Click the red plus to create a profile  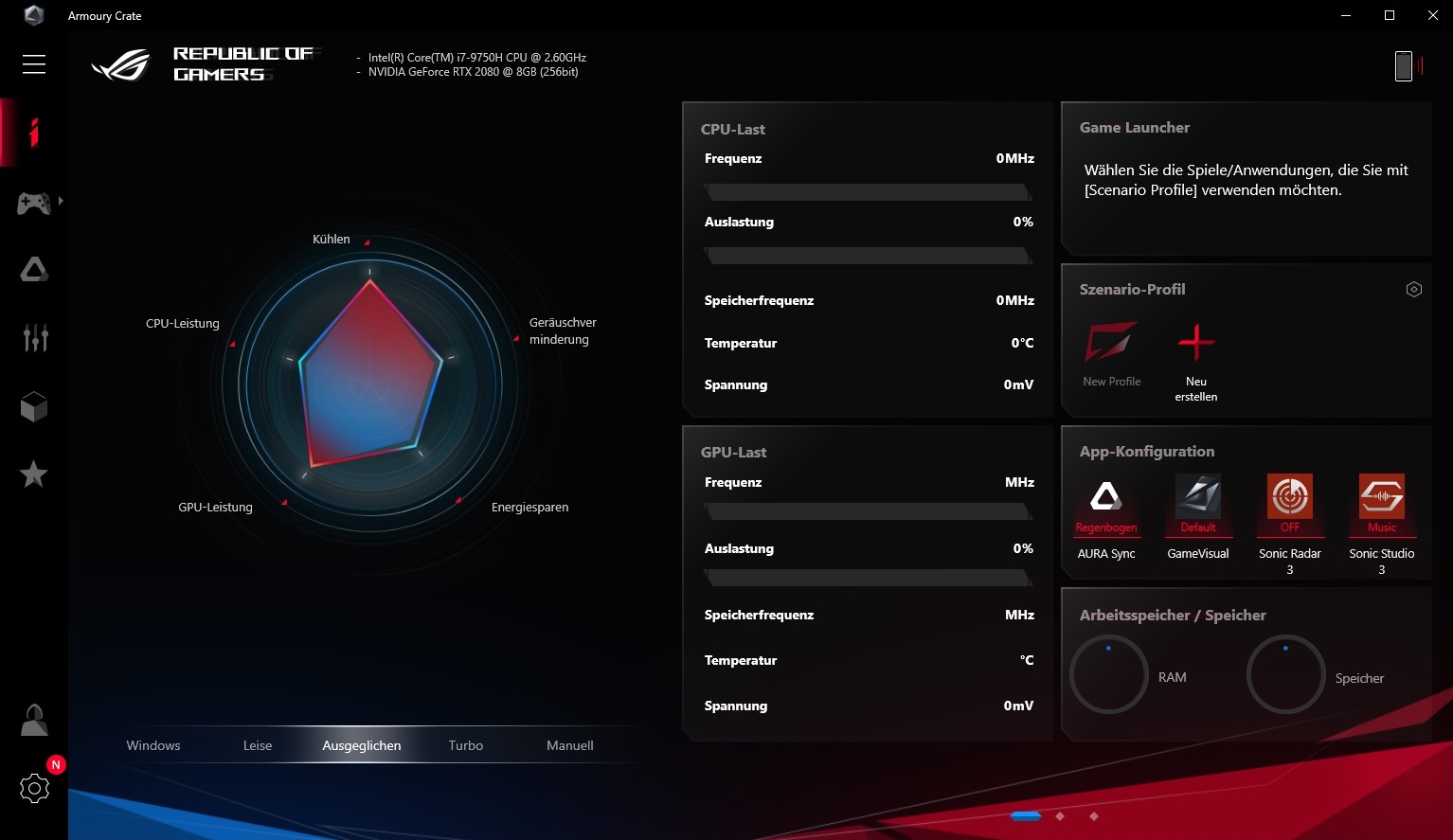pyautogui.click(x=1196, y=342)
